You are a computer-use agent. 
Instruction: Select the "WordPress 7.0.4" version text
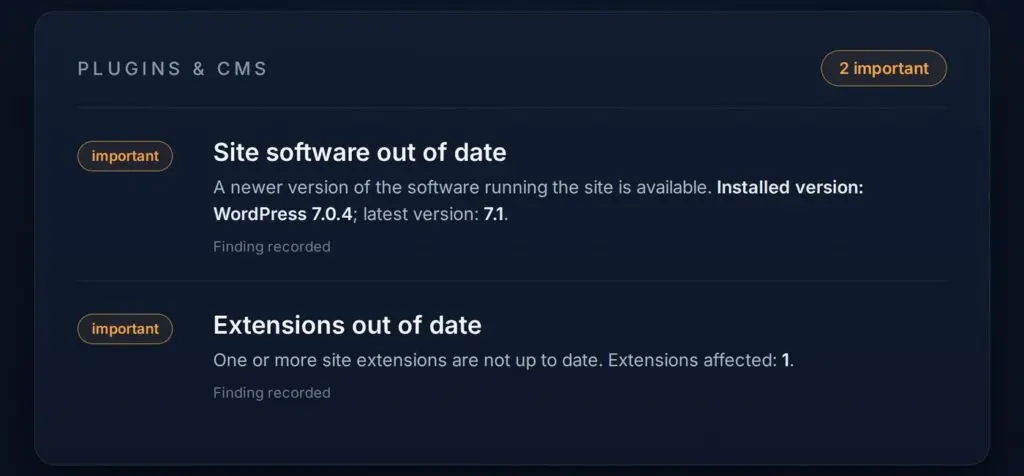(283, 215)
